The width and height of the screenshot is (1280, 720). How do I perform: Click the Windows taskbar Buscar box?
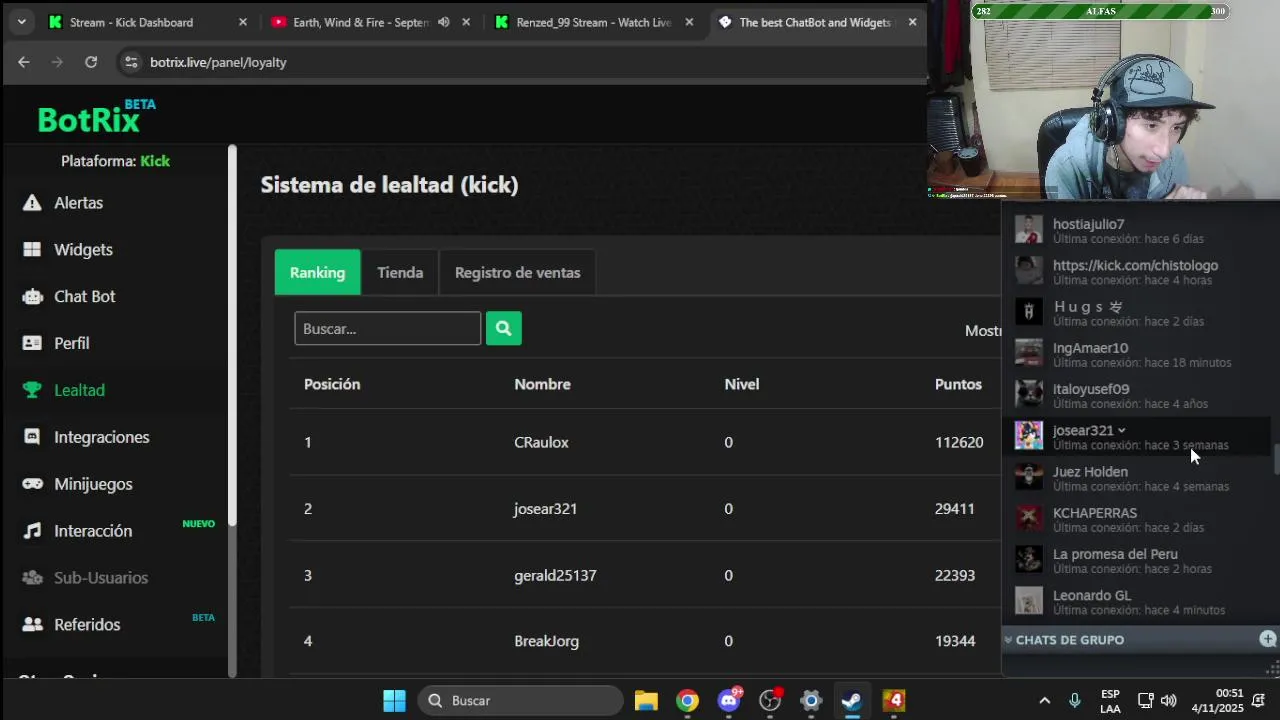point(520,701)
